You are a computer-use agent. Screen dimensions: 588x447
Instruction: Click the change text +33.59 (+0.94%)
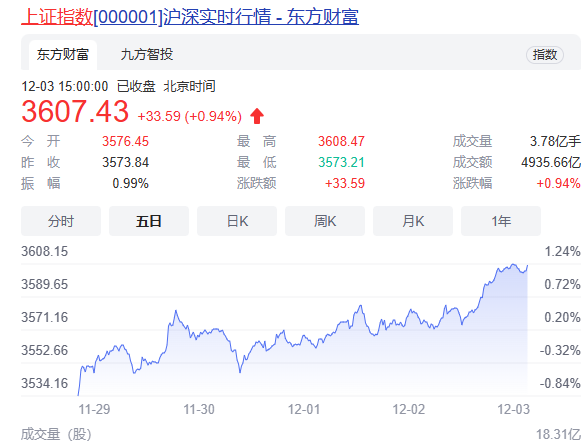click(x=190, y=116)
